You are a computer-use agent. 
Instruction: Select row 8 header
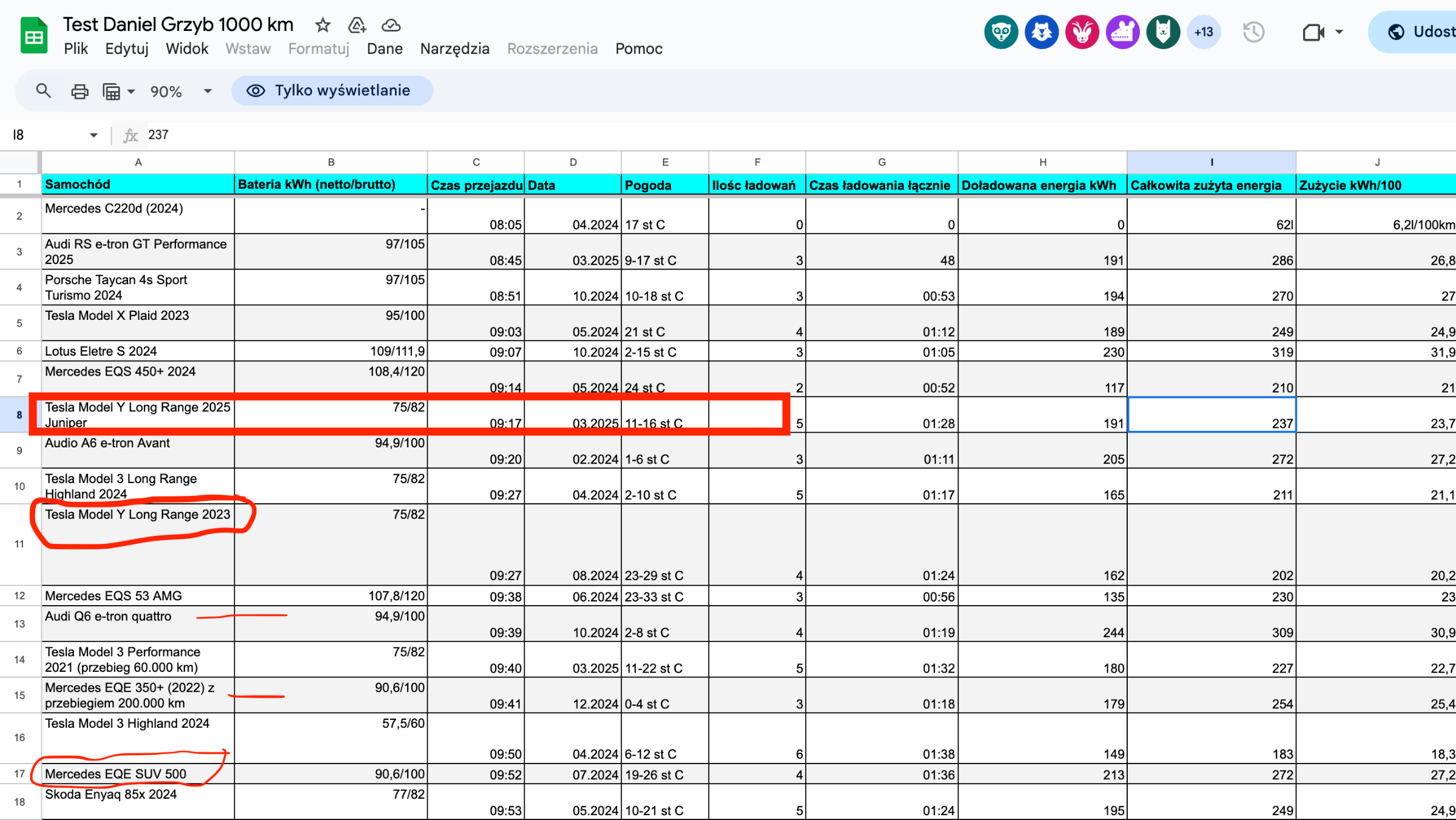19,415
